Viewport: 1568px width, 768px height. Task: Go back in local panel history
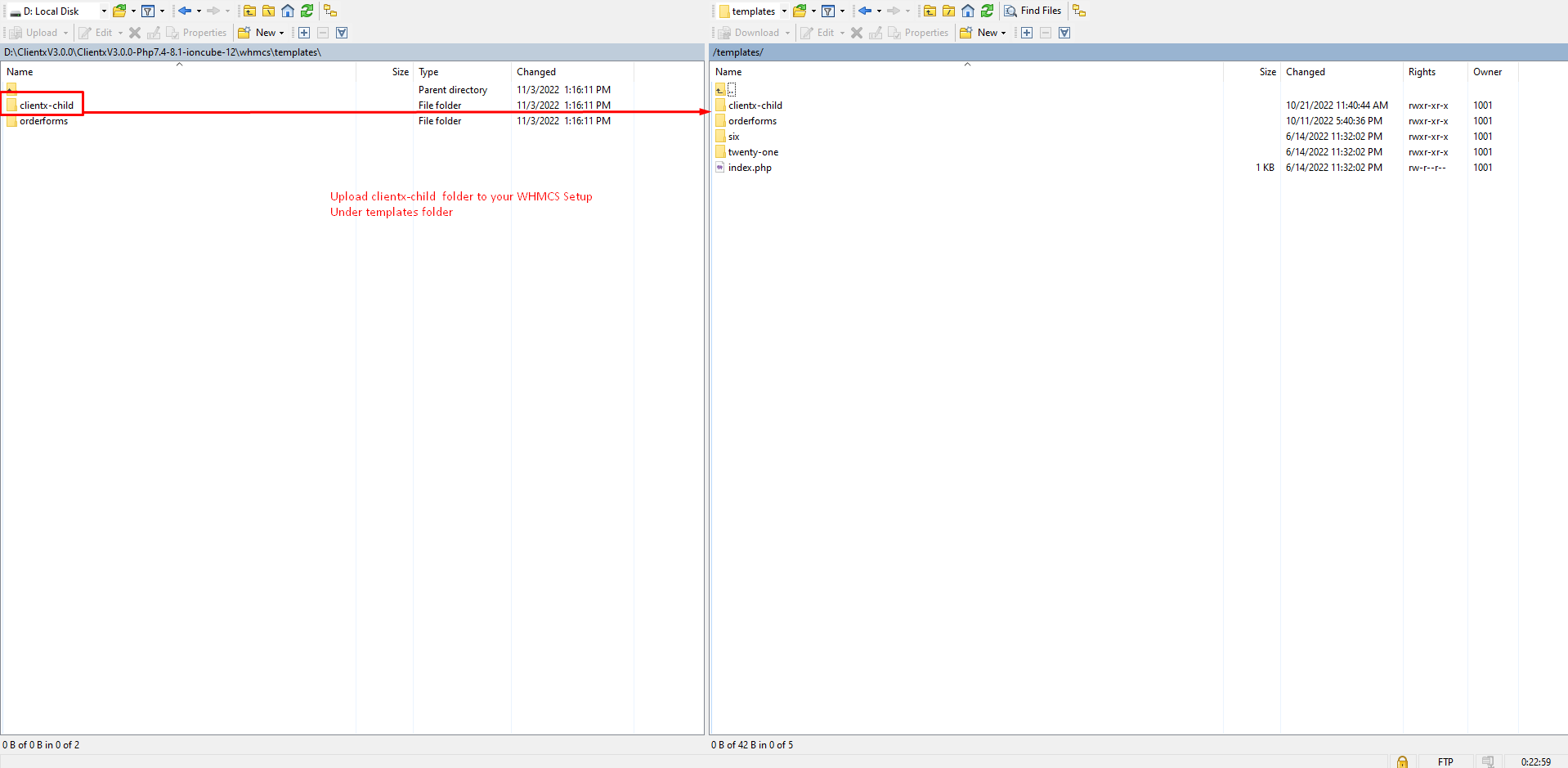[185, 11]
